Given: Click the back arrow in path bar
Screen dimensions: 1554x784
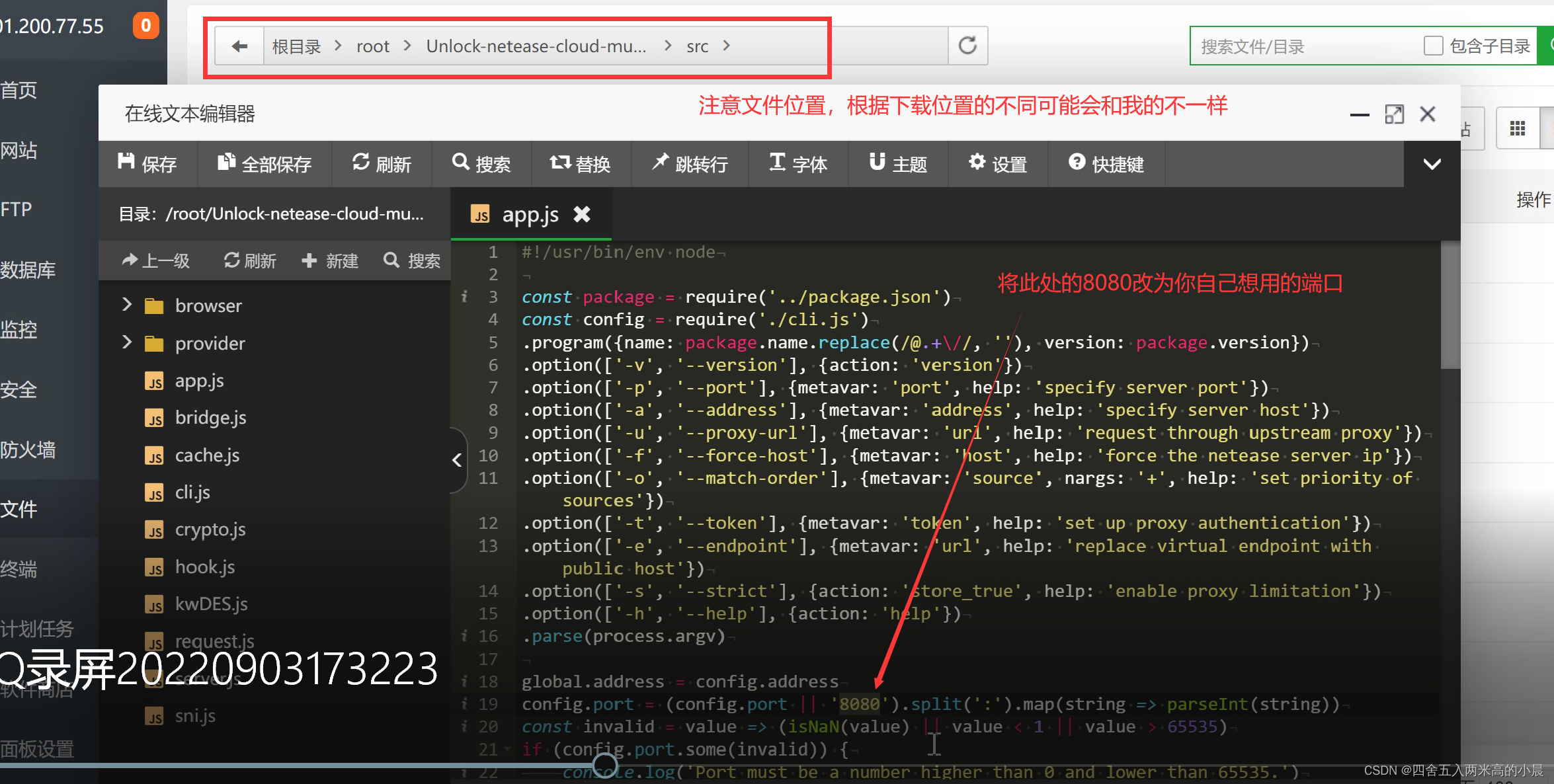Looking at the screenshot, I should tap(239, 46).
